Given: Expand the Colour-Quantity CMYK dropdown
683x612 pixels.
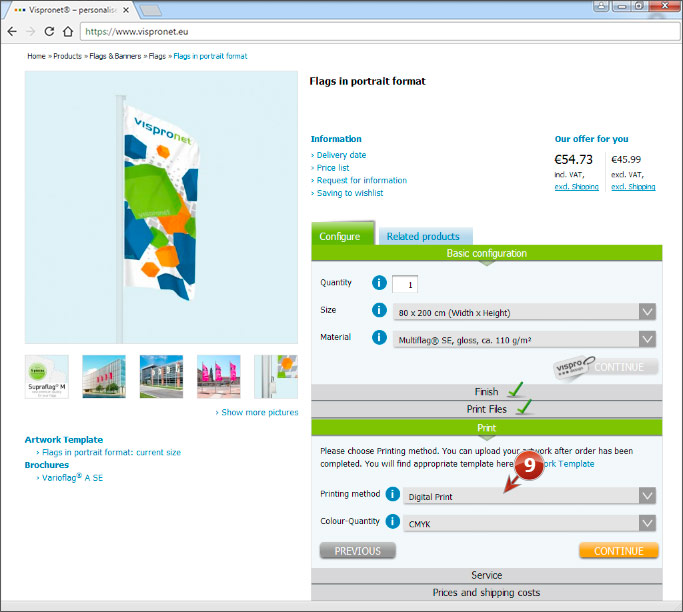Looking at the screenshot, I should coord(530,523).
